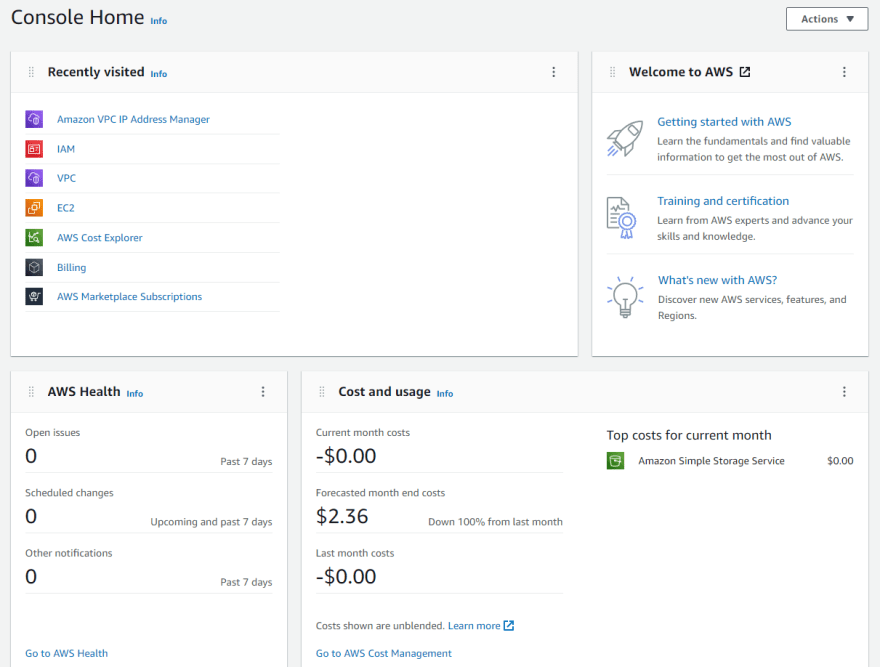Viewport: 880px width, 667px height.
Task: Click Info next to AWS Health
Action: (x=135, y=394)
